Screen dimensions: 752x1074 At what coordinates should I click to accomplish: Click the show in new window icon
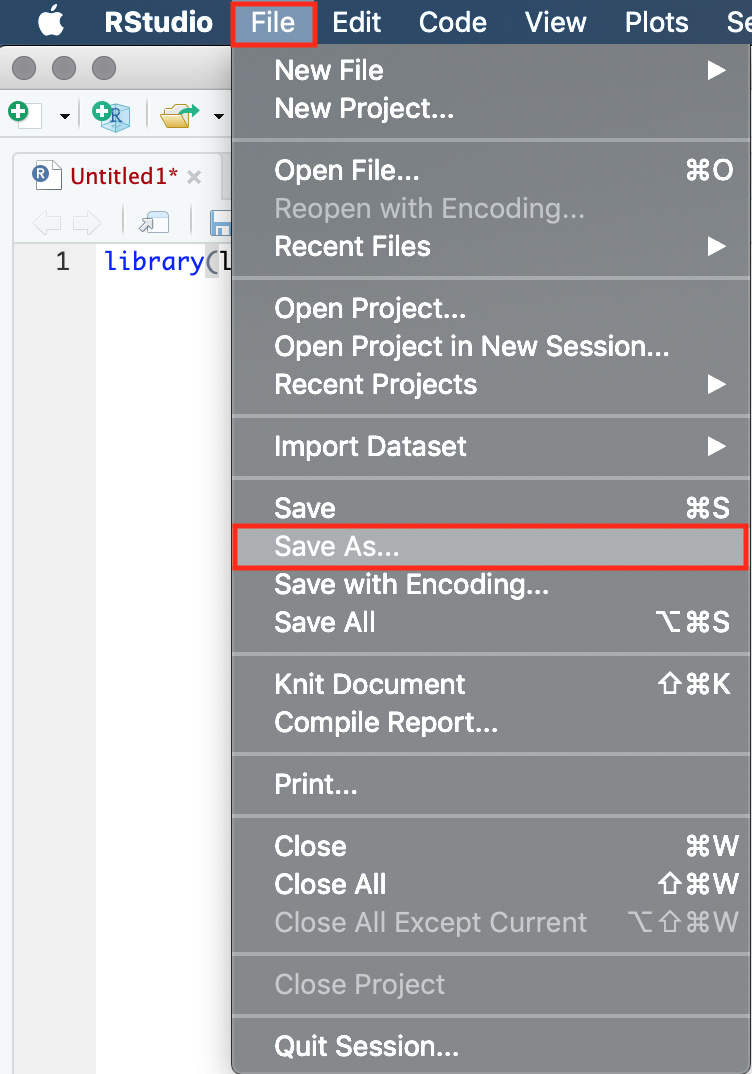154,223
